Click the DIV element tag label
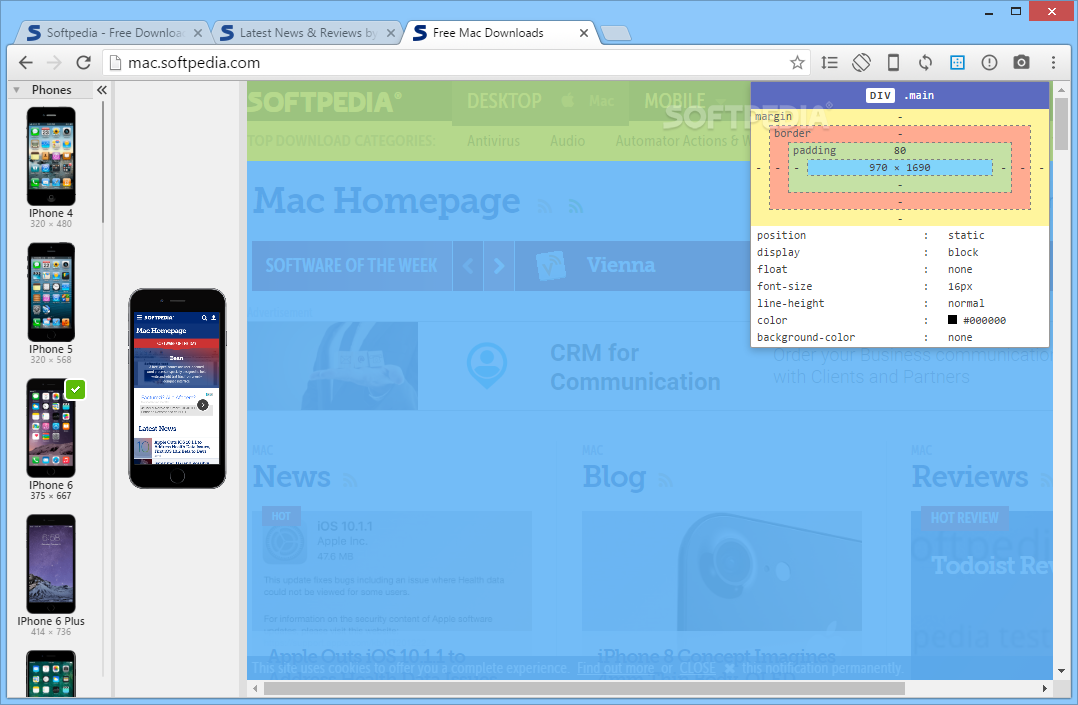Image resolution: width=1078 pixels, height=705 pixels. (880, 96)
